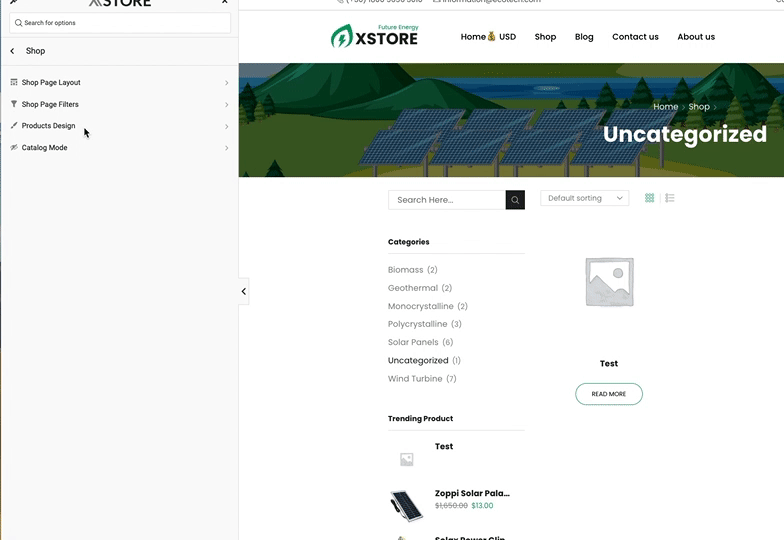Click Home breadcrumb link
The image size is (784, 540).
coord(666,106)
